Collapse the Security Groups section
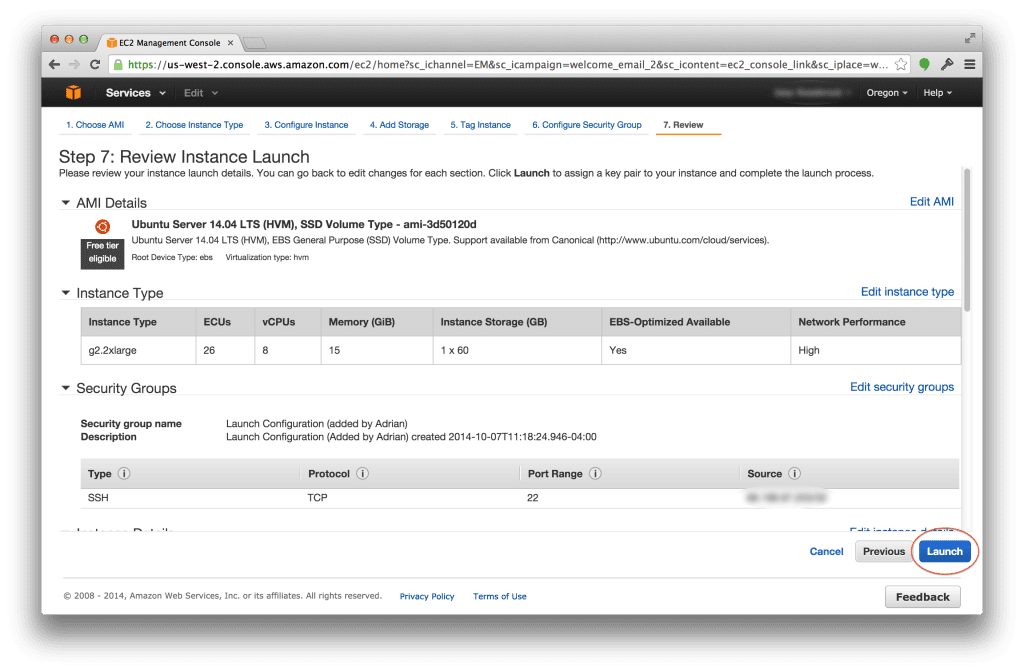 tap(66, 388)
